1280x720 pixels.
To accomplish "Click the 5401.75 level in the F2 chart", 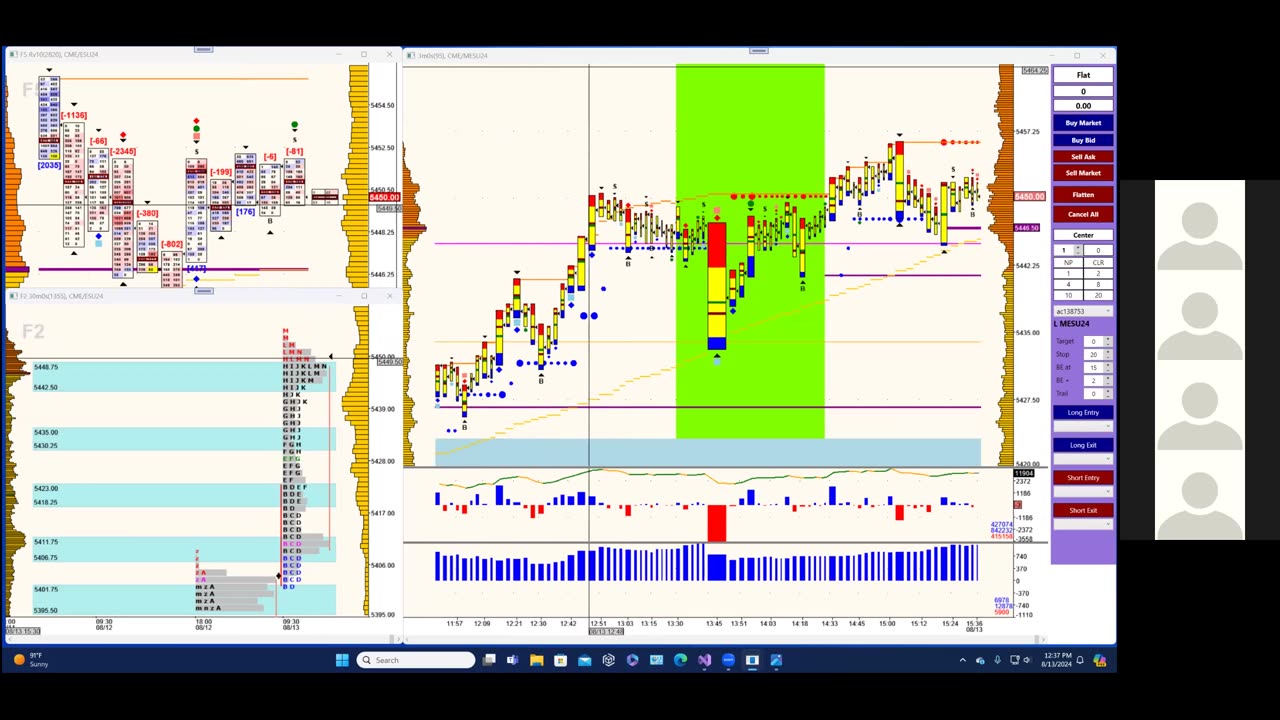I will [46, 589].
